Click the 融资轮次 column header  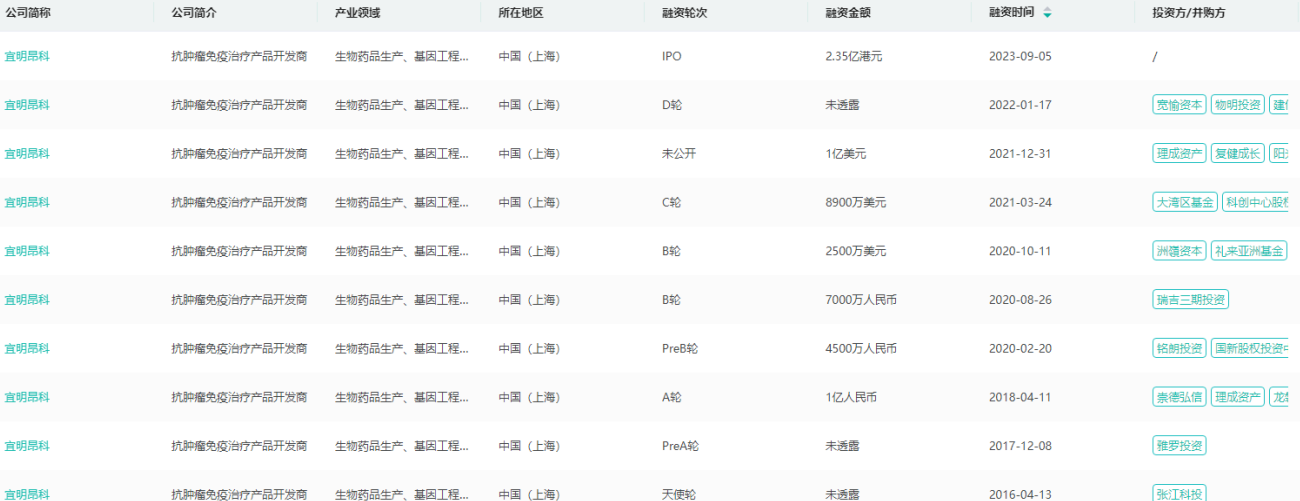click(x=685, y=13)
